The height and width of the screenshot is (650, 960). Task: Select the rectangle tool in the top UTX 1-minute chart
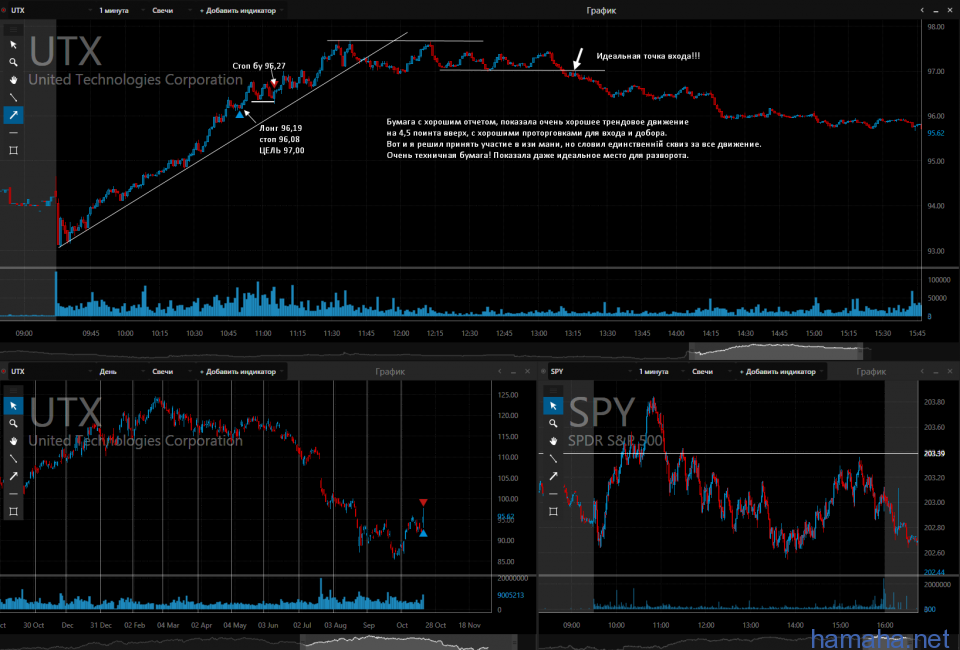(13, 151)
